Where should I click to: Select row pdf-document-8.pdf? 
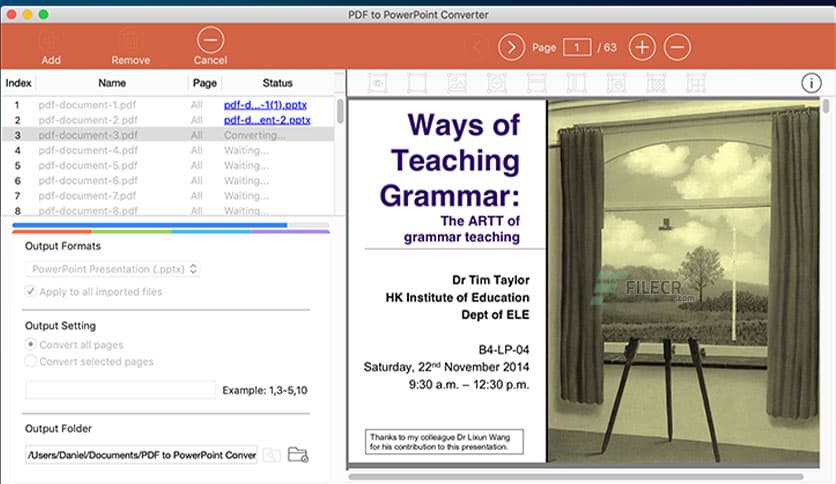click(x=168, y=211)
